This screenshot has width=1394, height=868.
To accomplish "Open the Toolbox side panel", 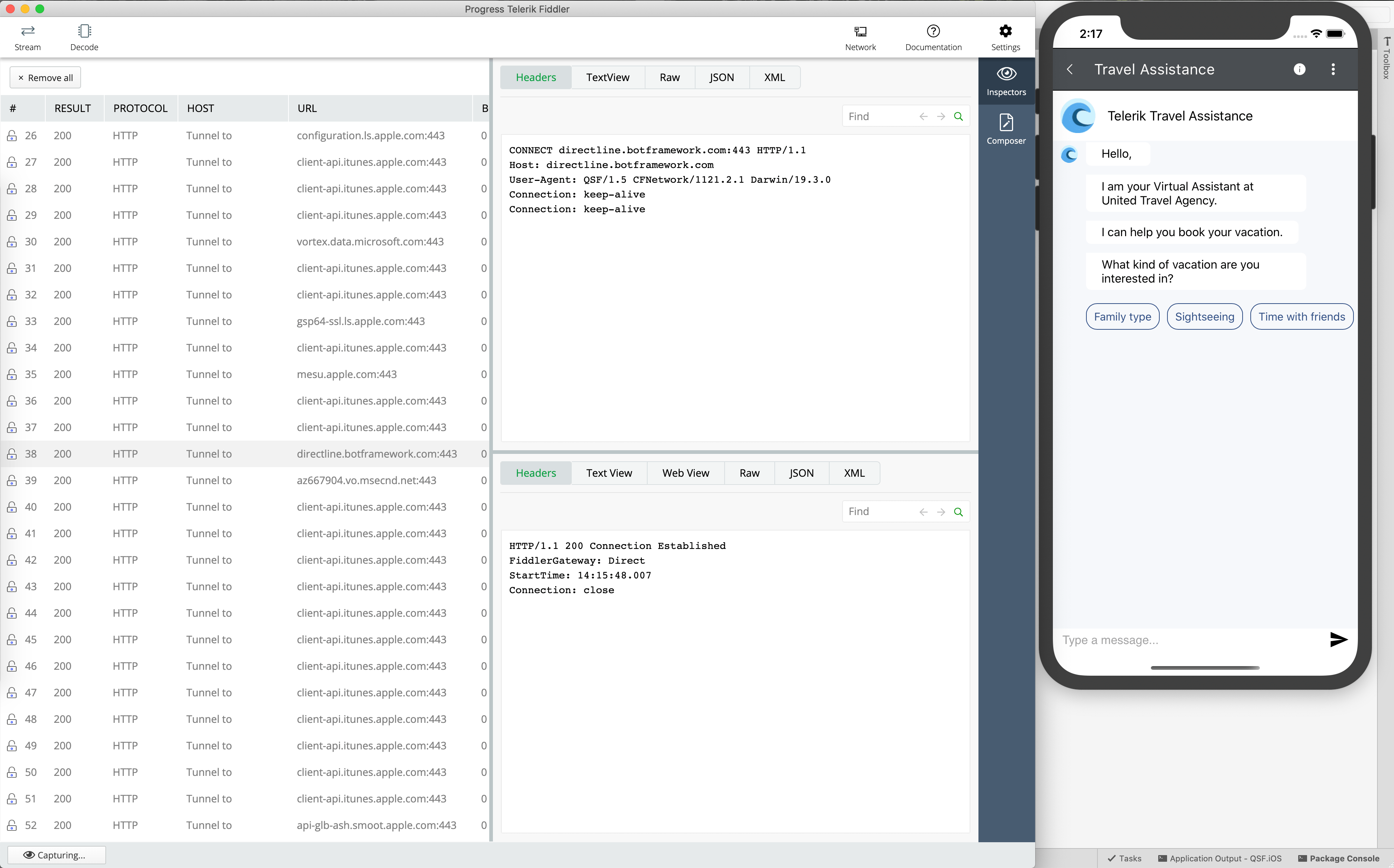I will [1387, 57].
